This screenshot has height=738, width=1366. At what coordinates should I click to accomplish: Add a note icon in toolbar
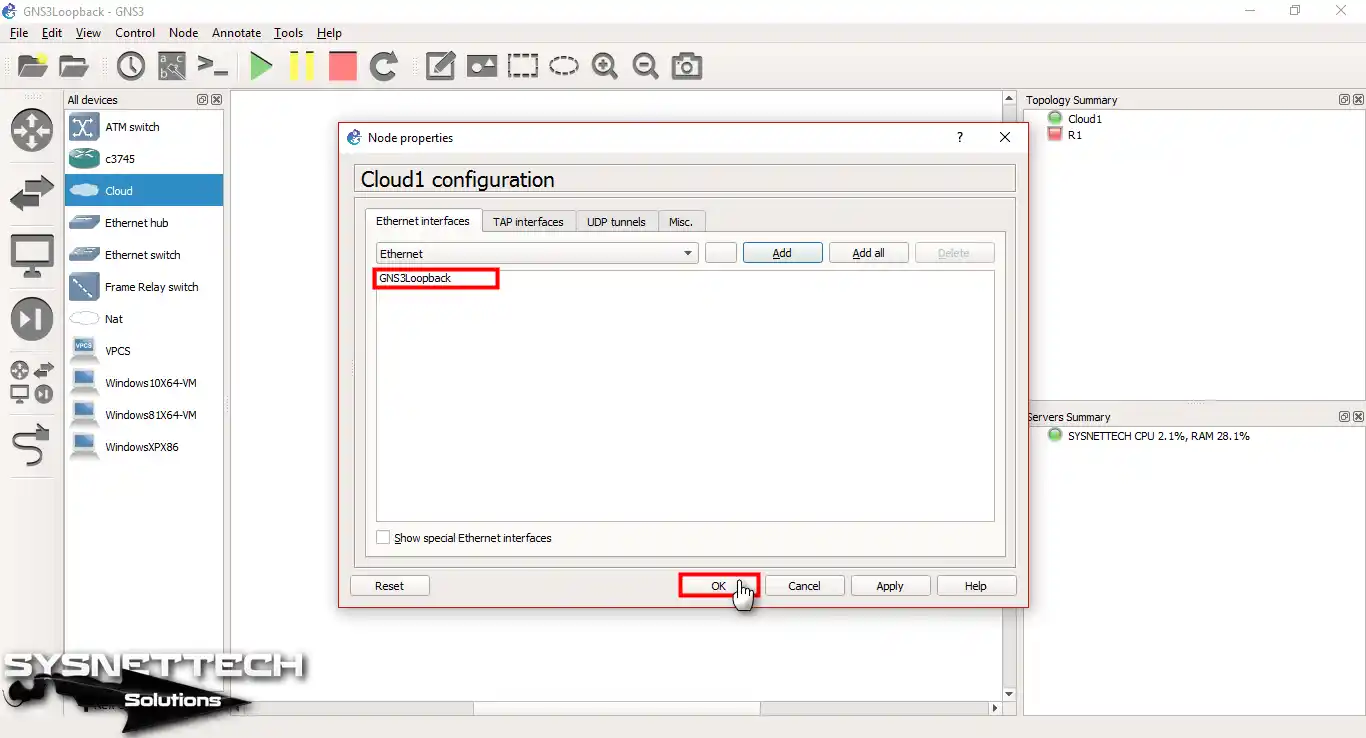(440, 67)
